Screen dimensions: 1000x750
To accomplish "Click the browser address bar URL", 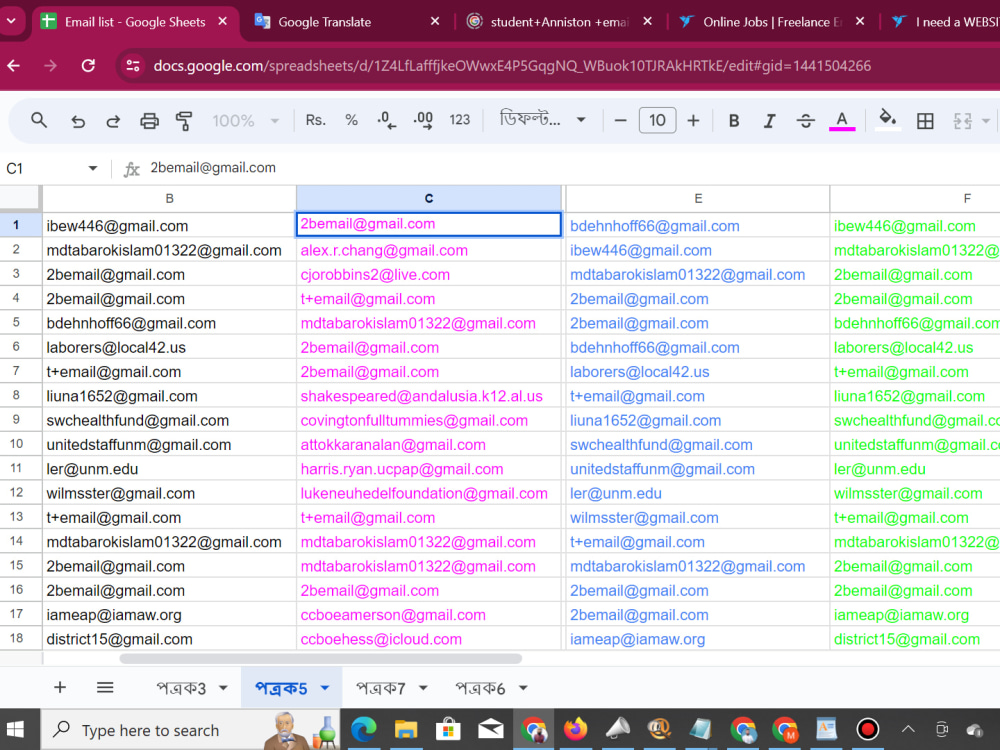I will (512, 66).
